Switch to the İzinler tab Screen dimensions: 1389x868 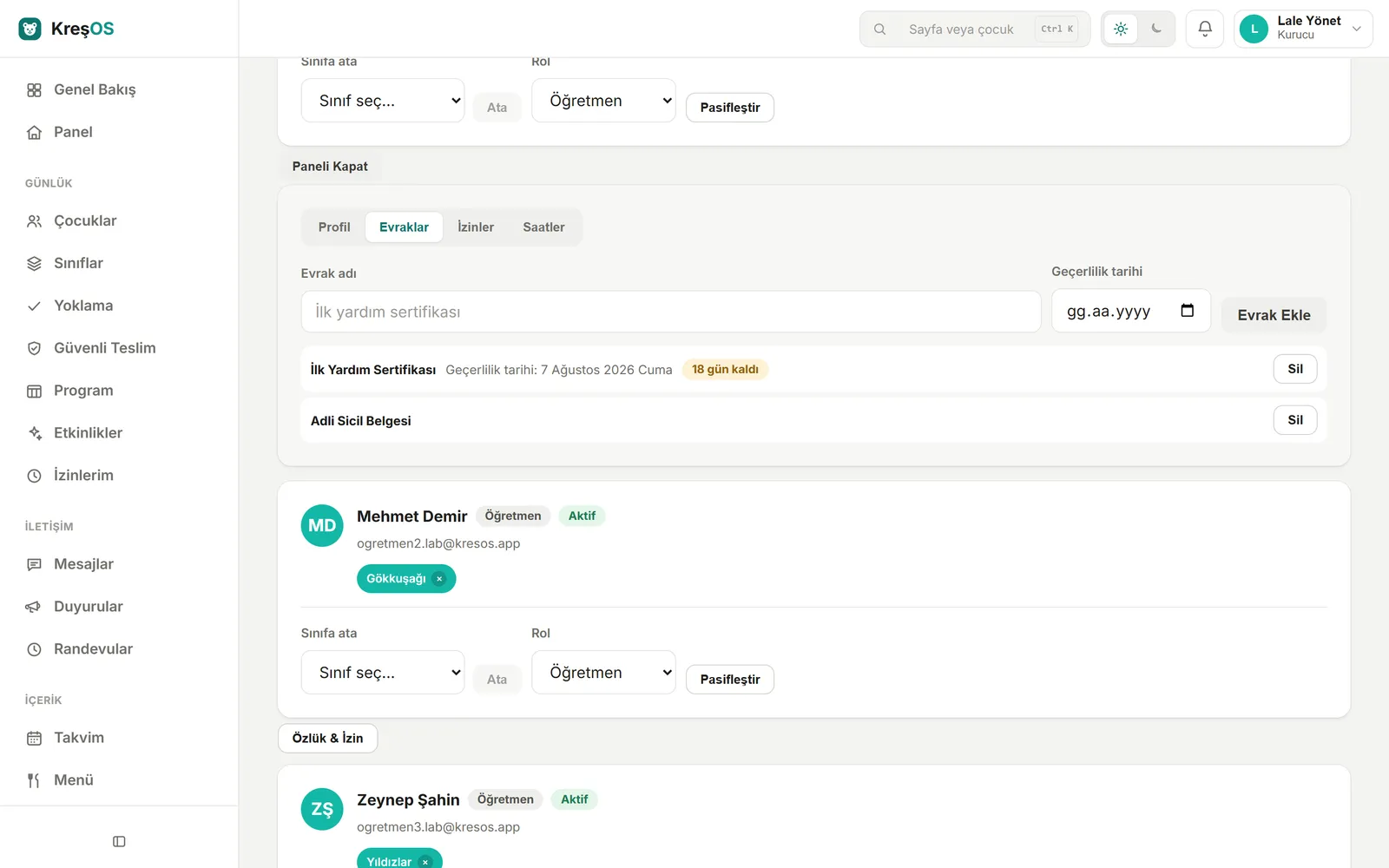pyautogui.click(x=476, y=227)
